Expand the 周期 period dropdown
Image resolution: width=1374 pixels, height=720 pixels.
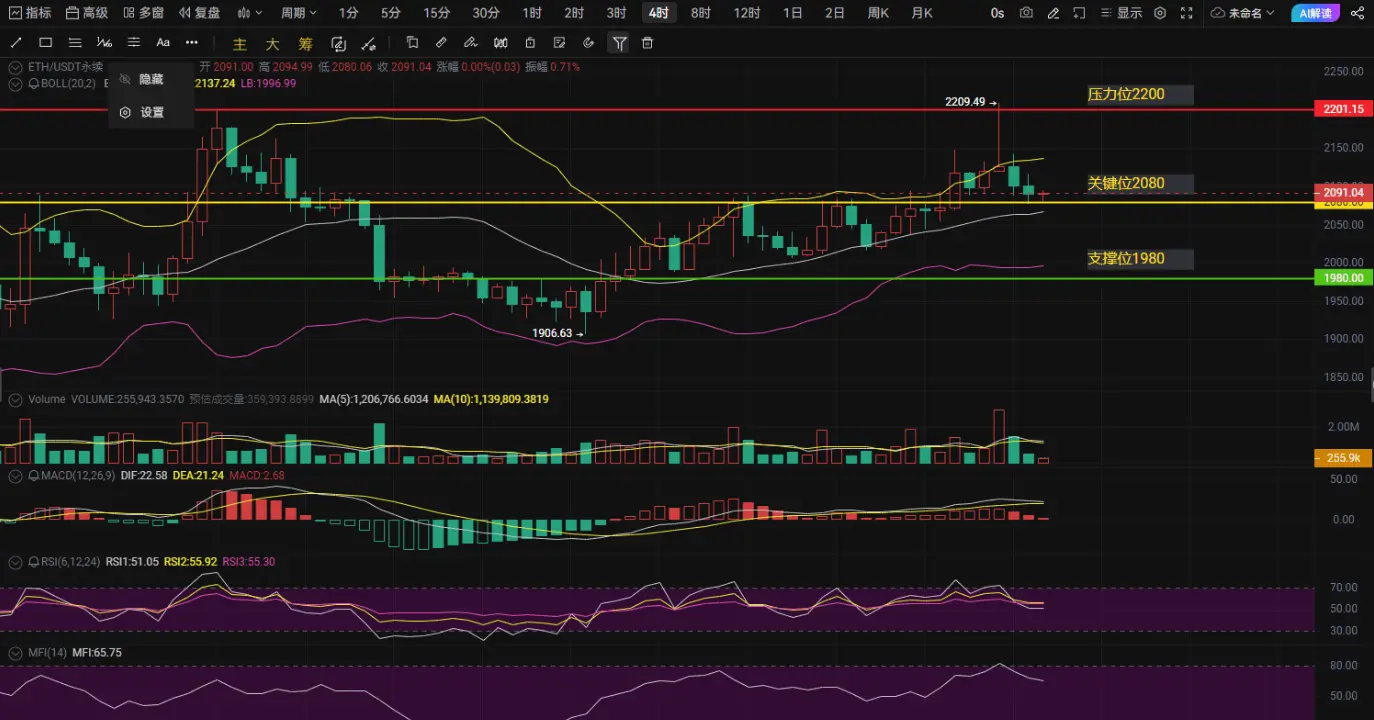[298, 13]
